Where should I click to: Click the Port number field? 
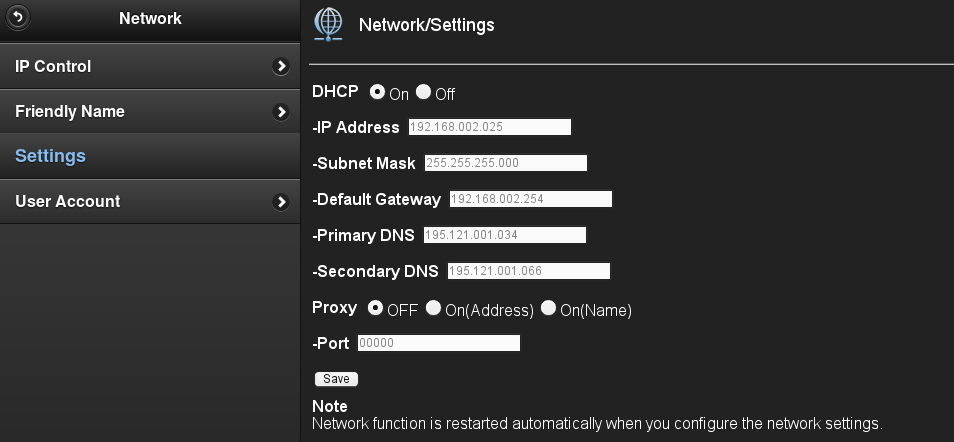point(438,343)
